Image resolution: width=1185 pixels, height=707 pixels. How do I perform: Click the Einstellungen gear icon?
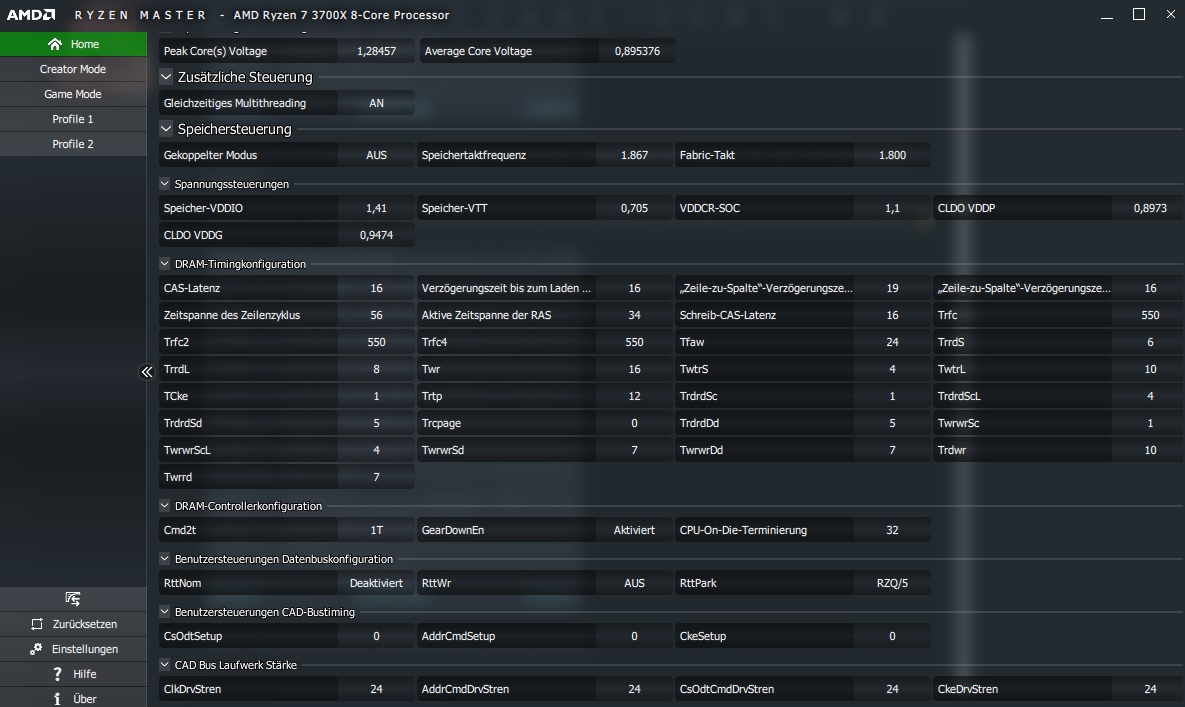(x=36, y=649)
